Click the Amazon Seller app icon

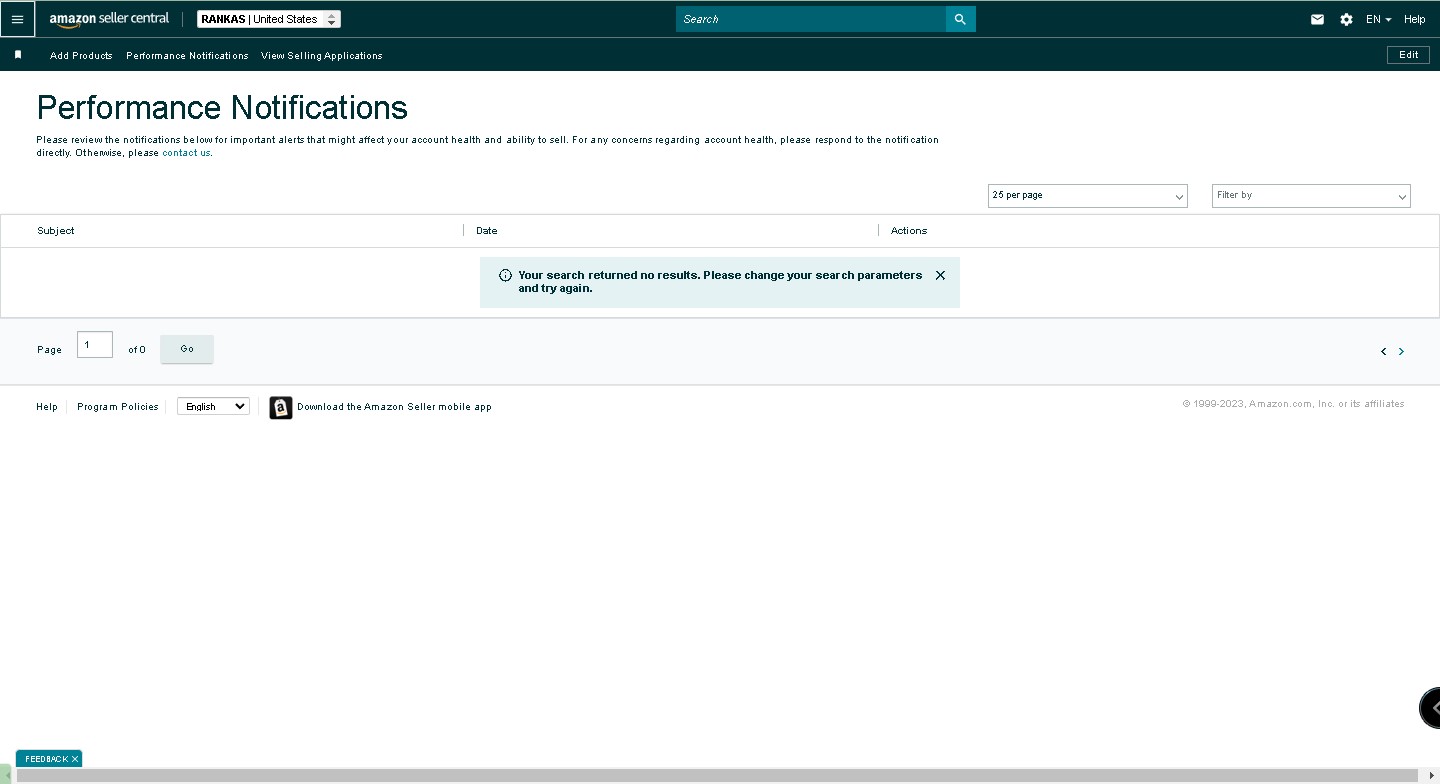click(x=281, y=408)
